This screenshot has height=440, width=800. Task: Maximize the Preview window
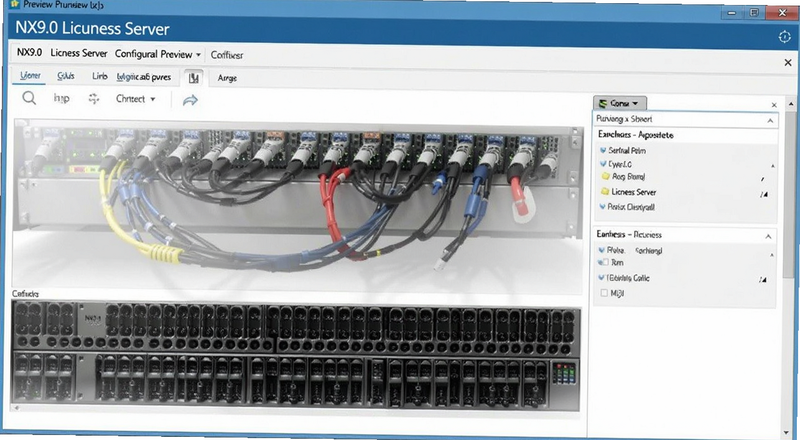click(755, 13)
